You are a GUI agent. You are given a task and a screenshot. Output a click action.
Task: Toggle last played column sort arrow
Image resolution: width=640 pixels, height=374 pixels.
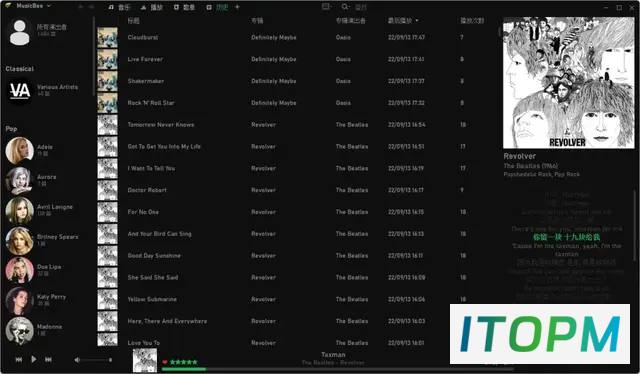coord(417,21)
